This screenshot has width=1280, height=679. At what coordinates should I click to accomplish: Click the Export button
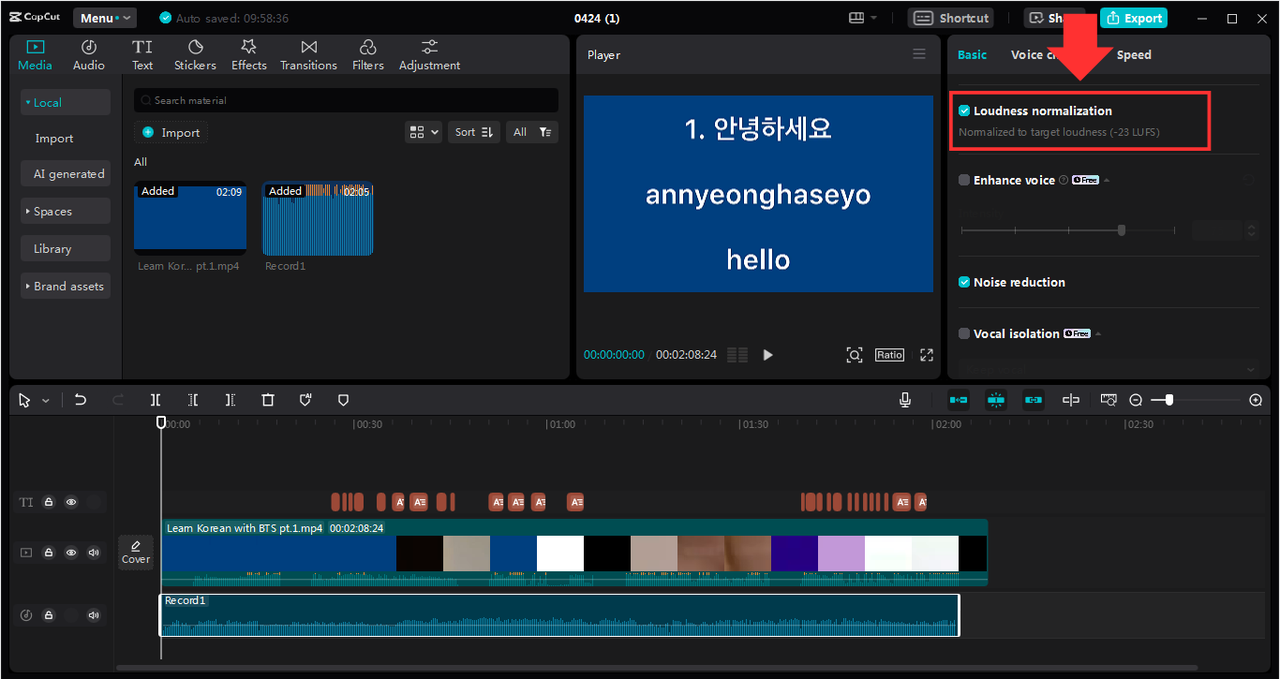coord(1134,18)
